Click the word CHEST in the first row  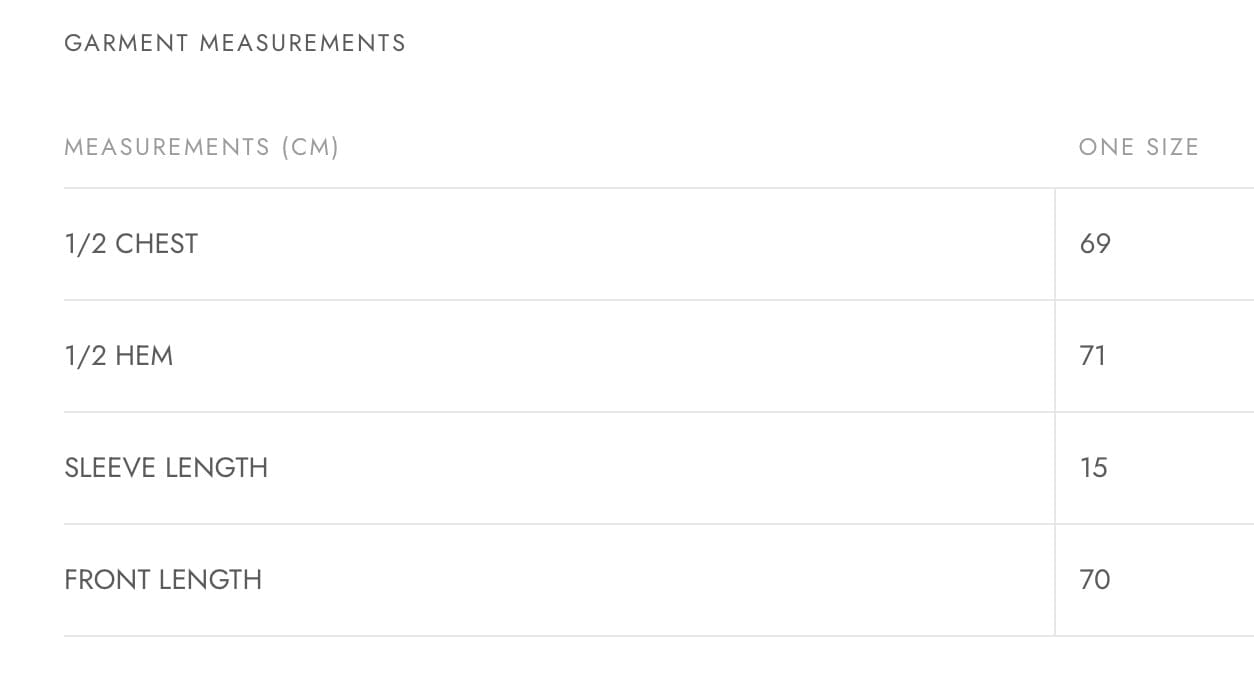tap(157, 244)
